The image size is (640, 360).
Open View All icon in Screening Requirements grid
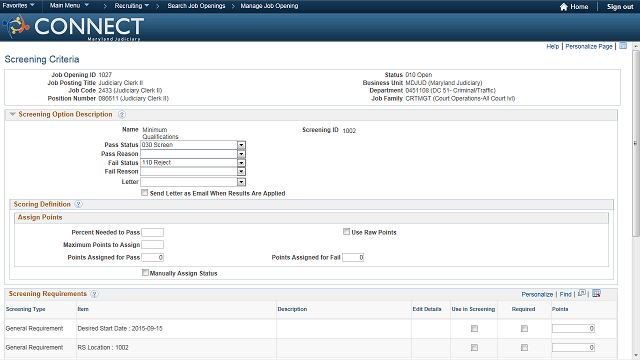coord(582,293)
